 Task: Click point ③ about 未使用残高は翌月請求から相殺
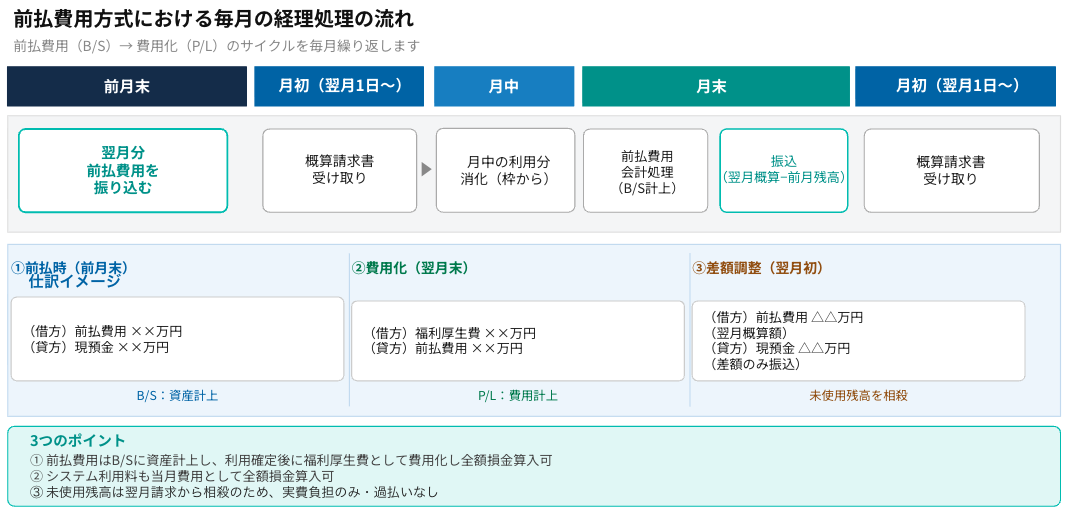[234, 491]
